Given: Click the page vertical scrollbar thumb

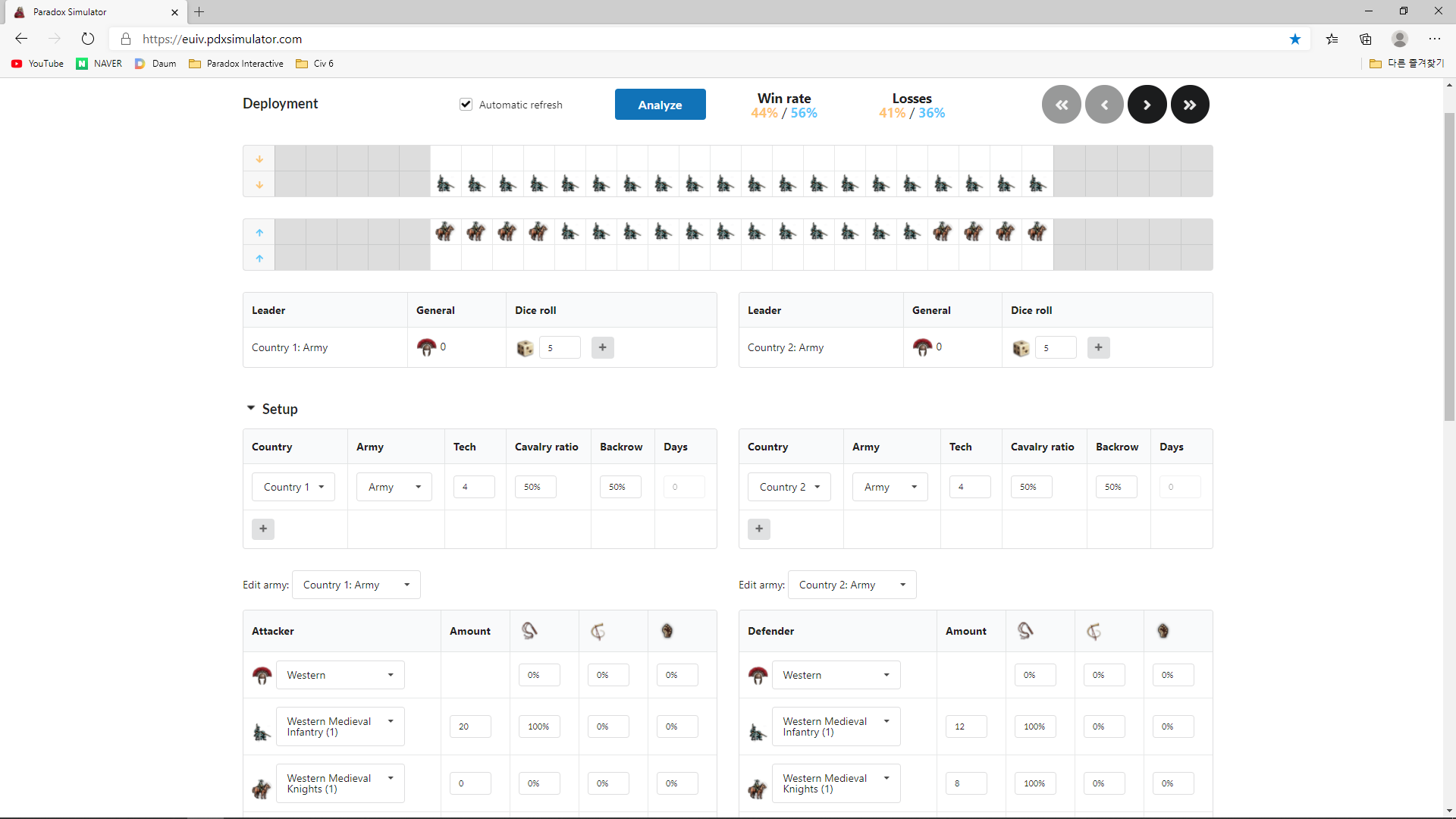Looking at the screenshot, I should click(1449, 265).
